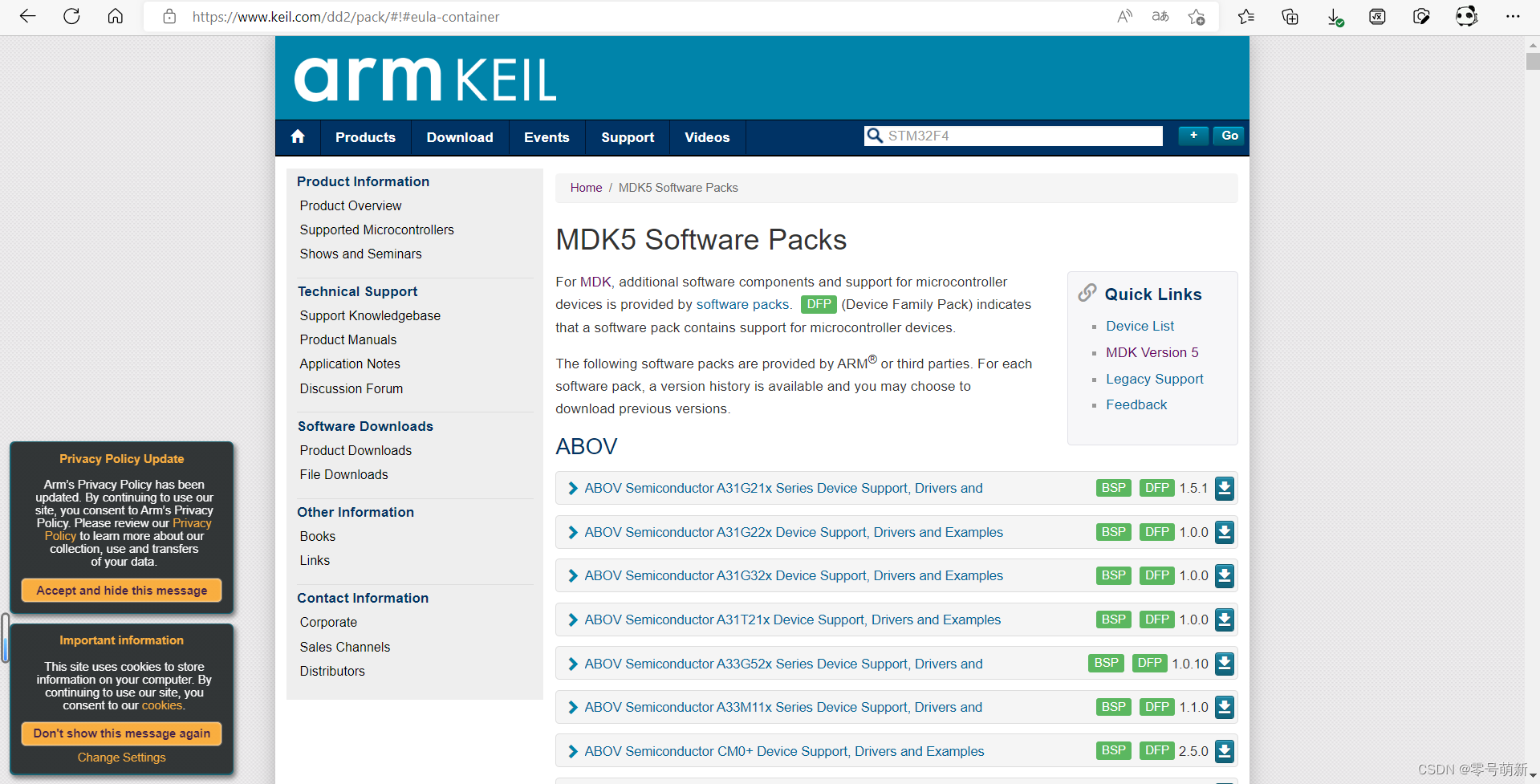Activate the Read Aloud icon in address bar

[x=1124, y=16]
